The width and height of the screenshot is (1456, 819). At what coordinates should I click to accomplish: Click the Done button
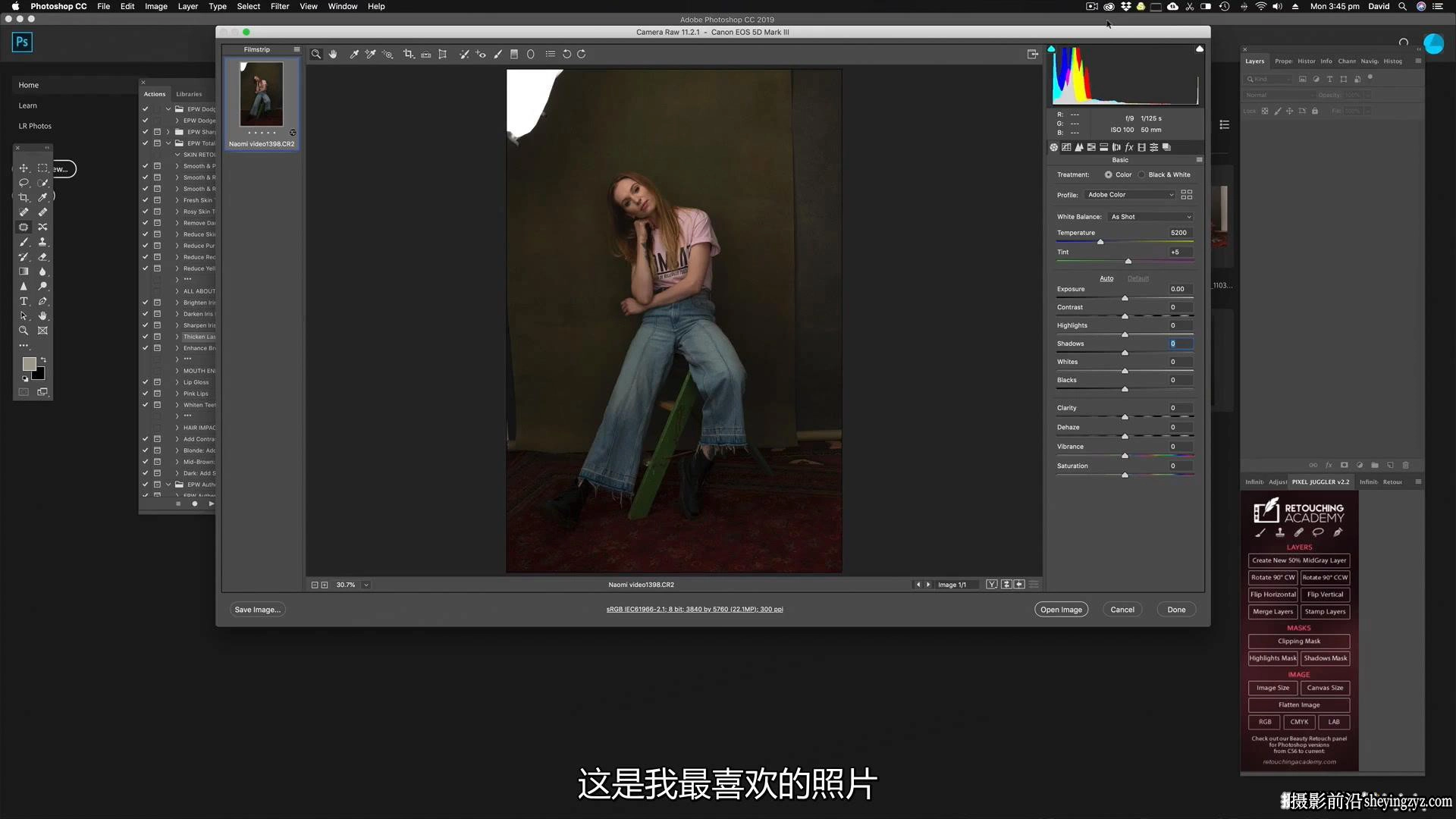1176,610
